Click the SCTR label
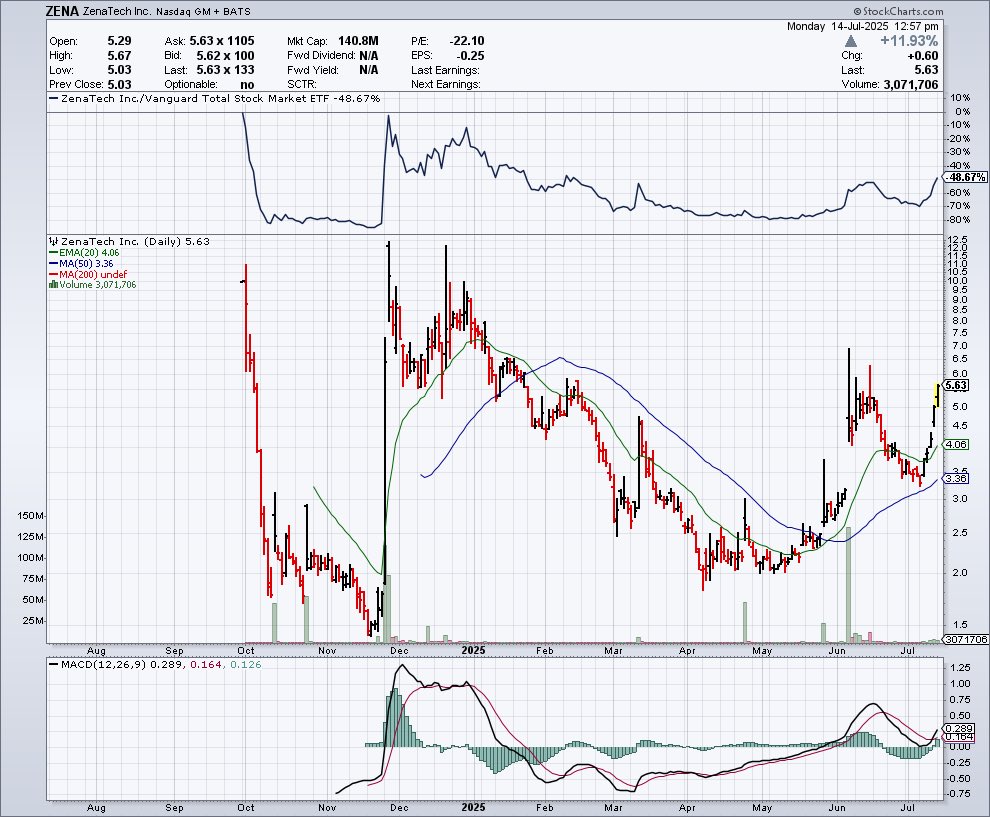The image size is (990, 817). pyautogui.click(x=302, y=85)
